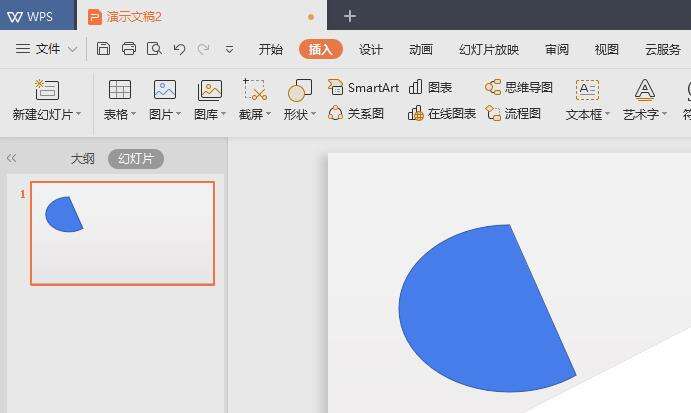This screenshot has width=691, height=413.
Task: Click the 图片 picture icon
Action: pos(165,90)
